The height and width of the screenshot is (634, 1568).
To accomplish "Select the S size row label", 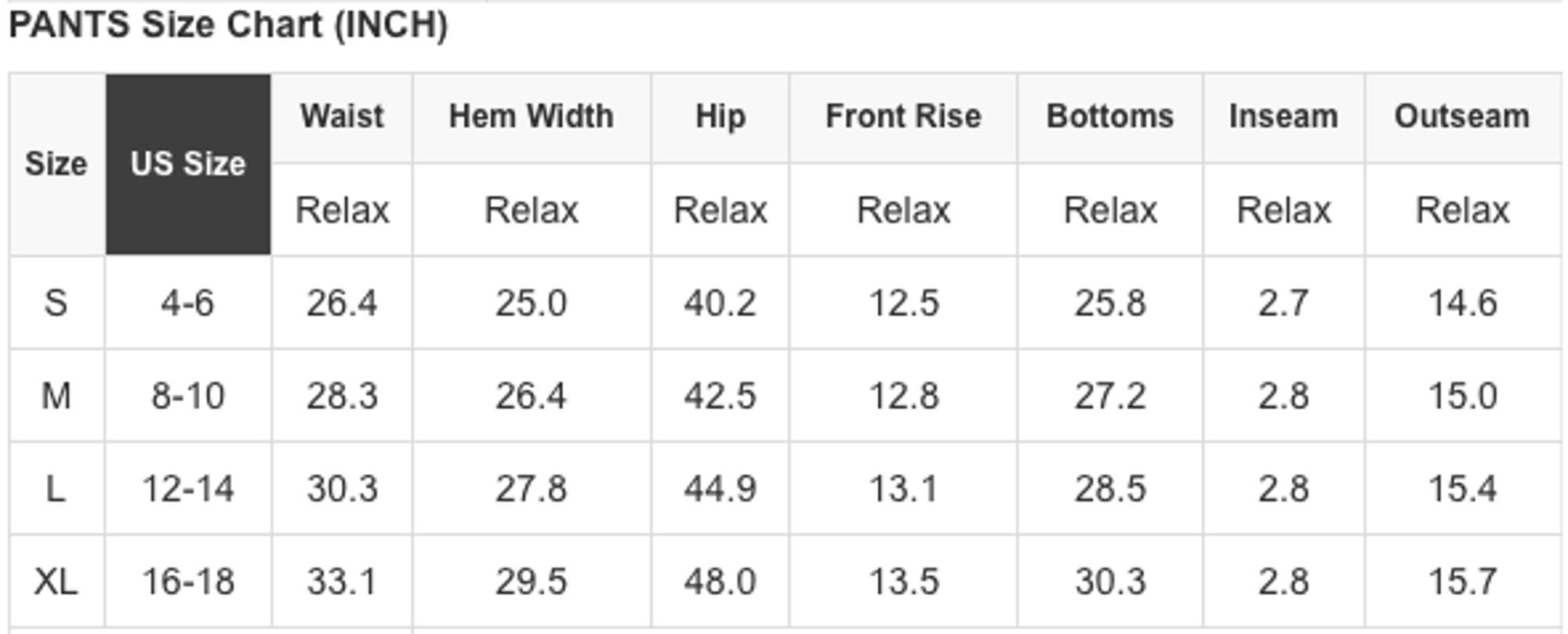I will (x=56, y=303).
